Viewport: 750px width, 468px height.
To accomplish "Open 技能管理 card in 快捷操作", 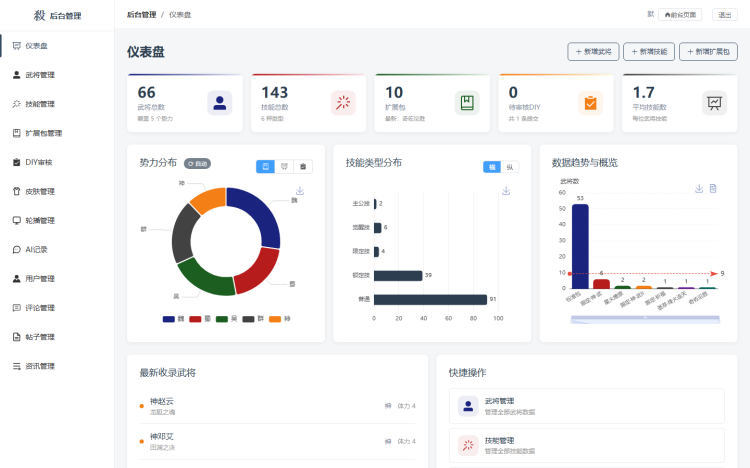I will 587,445.
